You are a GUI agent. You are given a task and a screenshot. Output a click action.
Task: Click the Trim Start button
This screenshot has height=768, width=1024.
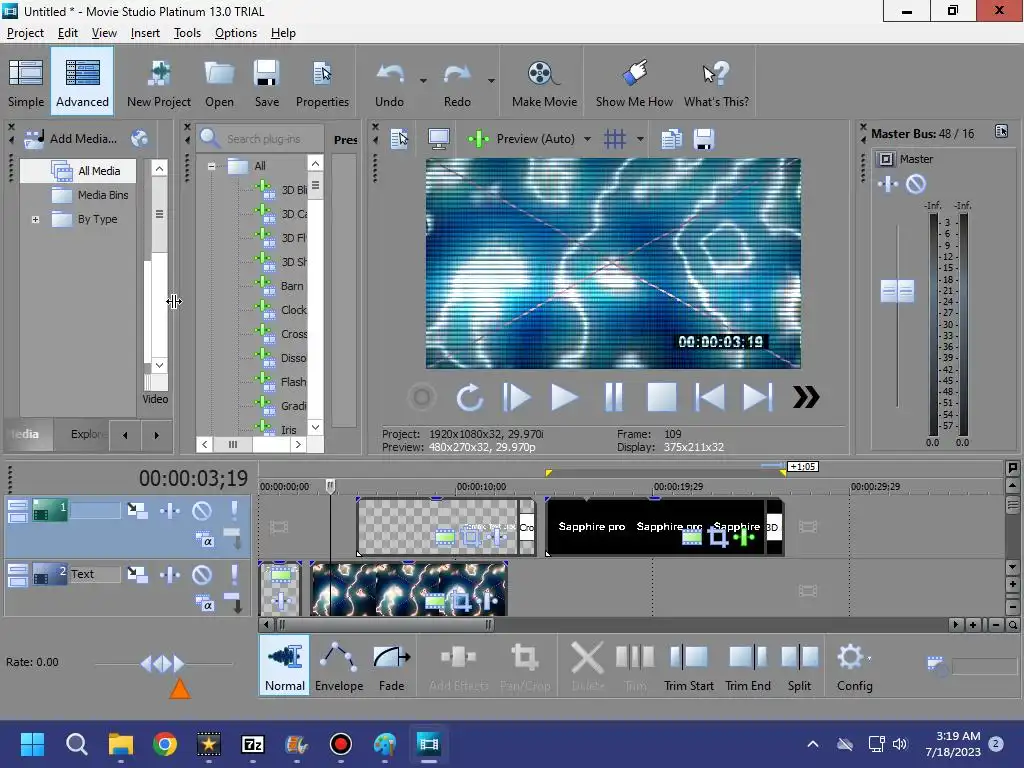689,666
